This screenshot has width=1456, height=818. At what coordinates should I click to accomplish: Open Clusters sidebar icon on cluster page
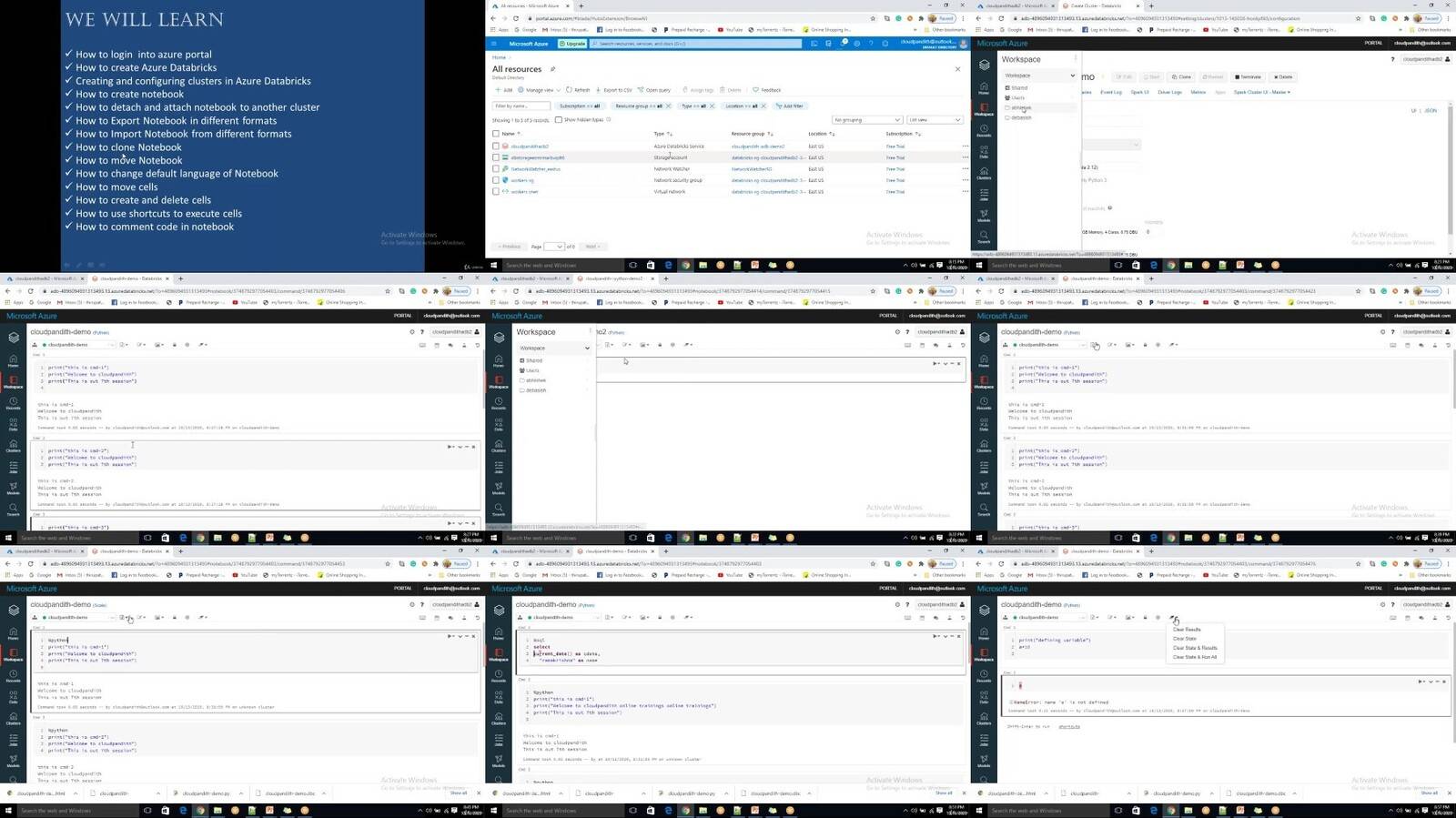point(984,173)
